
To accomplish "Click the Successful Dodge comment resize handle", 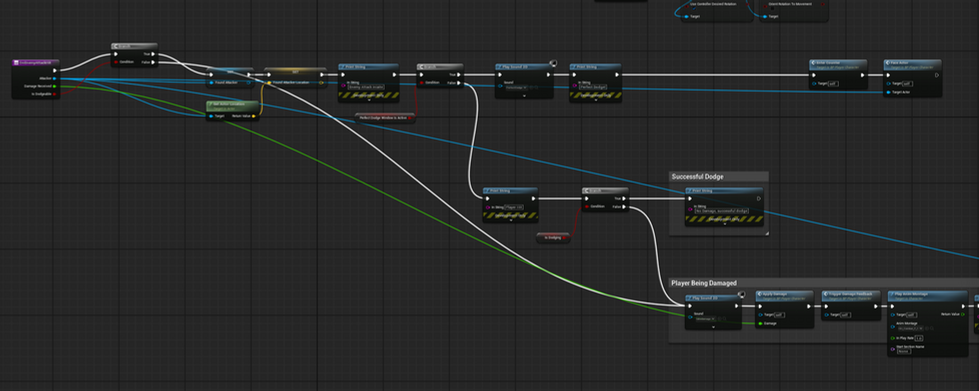I will pyautogui.click(x=766, y=234).
